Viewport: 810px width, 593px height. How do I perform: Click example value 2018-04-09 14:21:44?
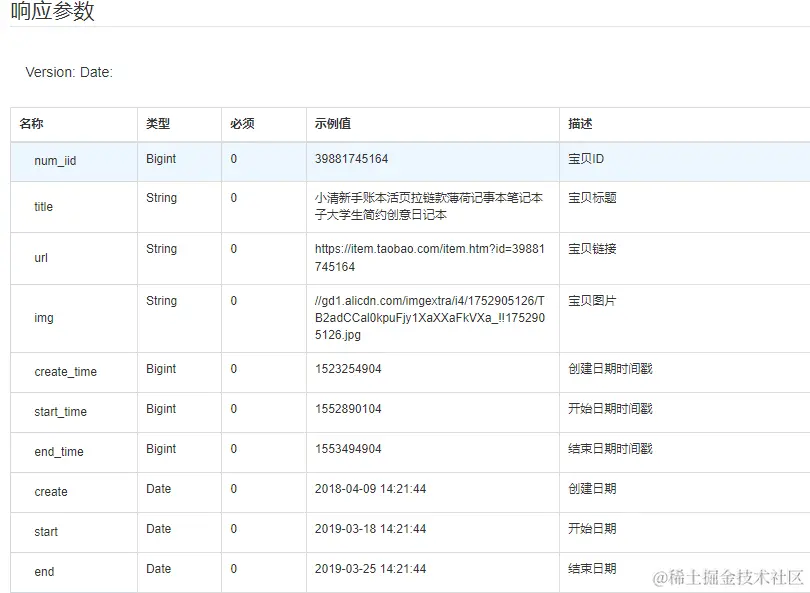[370, 489]
